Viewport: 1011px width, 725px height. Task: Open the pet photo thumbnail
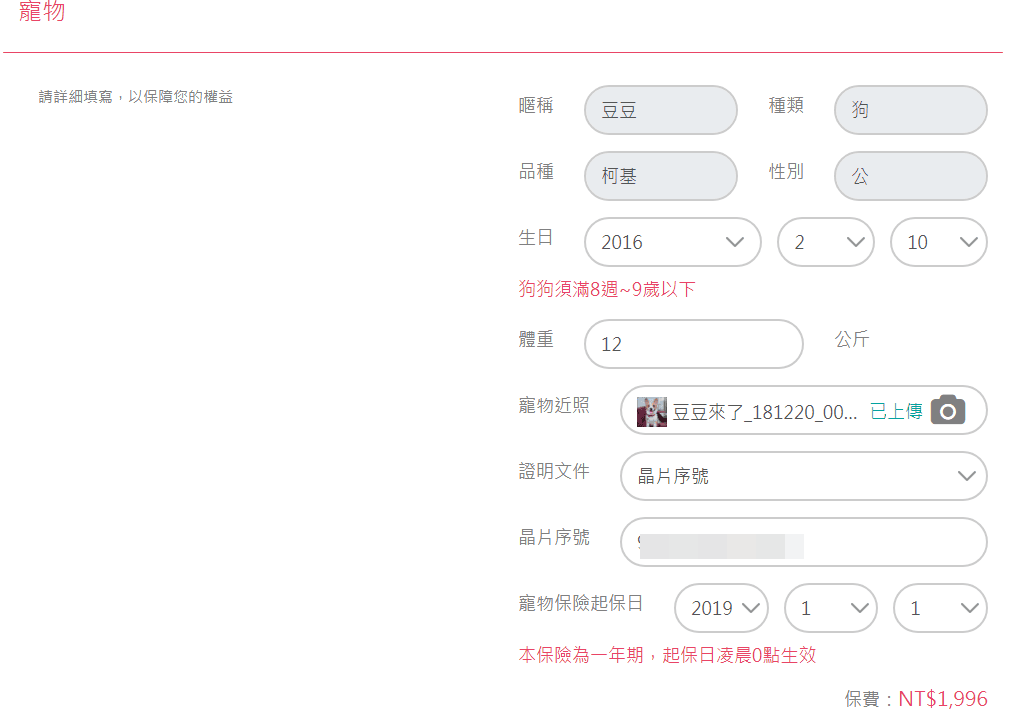[x=652, y=412]
